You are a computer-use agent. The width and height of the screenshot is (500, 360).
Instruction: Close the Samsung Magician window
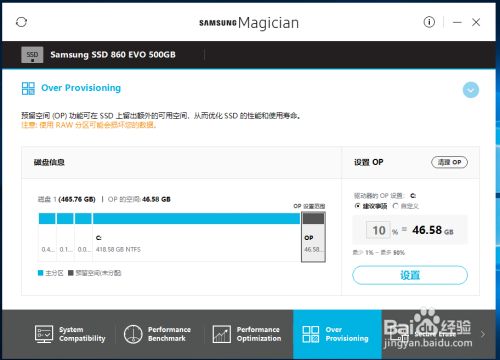476,22
